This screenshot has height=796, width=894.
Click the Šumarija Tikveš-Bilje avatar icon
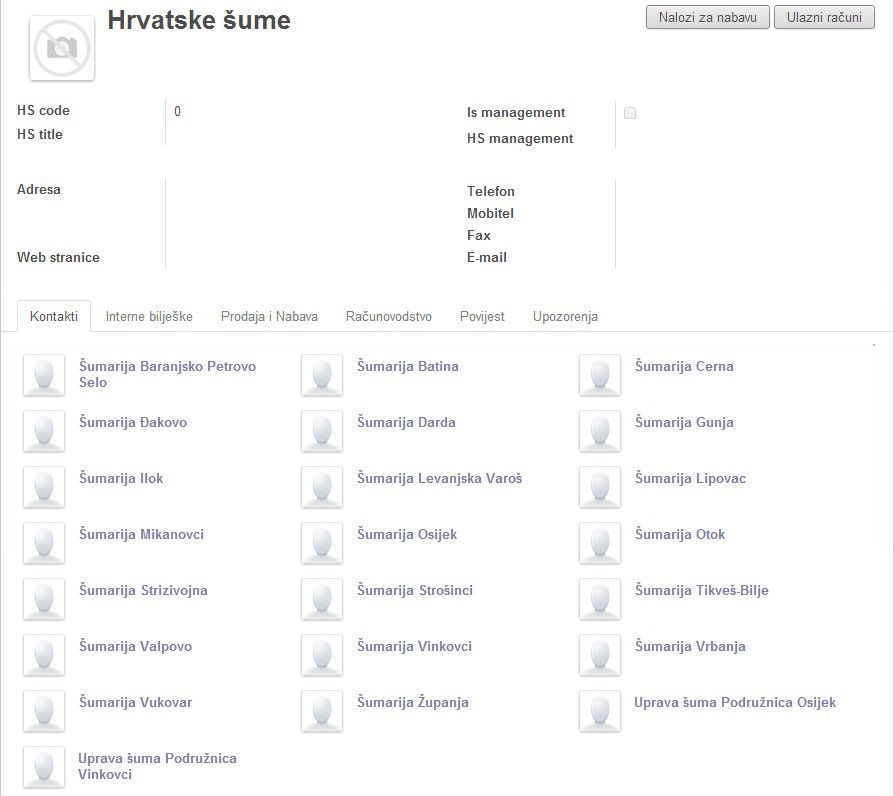pos(600,599)
